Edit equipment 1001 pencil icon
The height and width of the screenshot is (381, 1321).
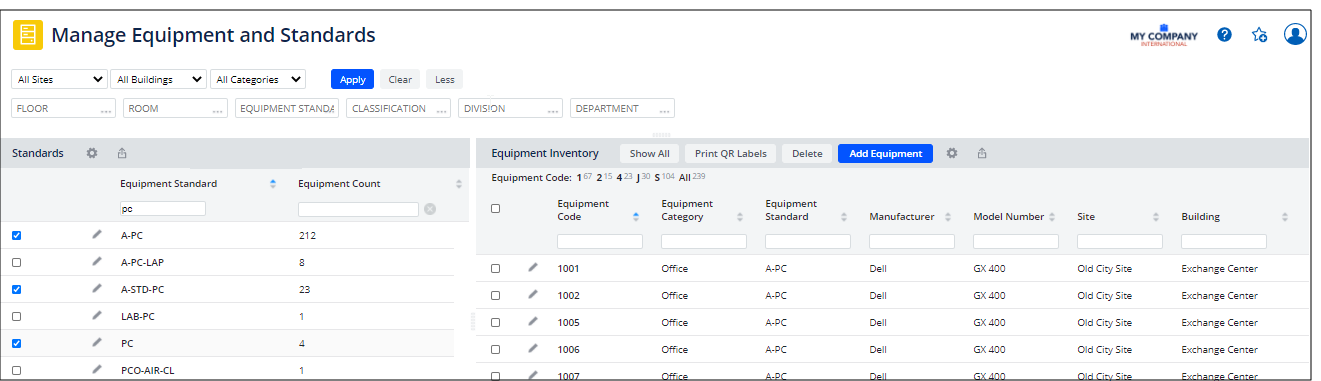coord(533,267)
